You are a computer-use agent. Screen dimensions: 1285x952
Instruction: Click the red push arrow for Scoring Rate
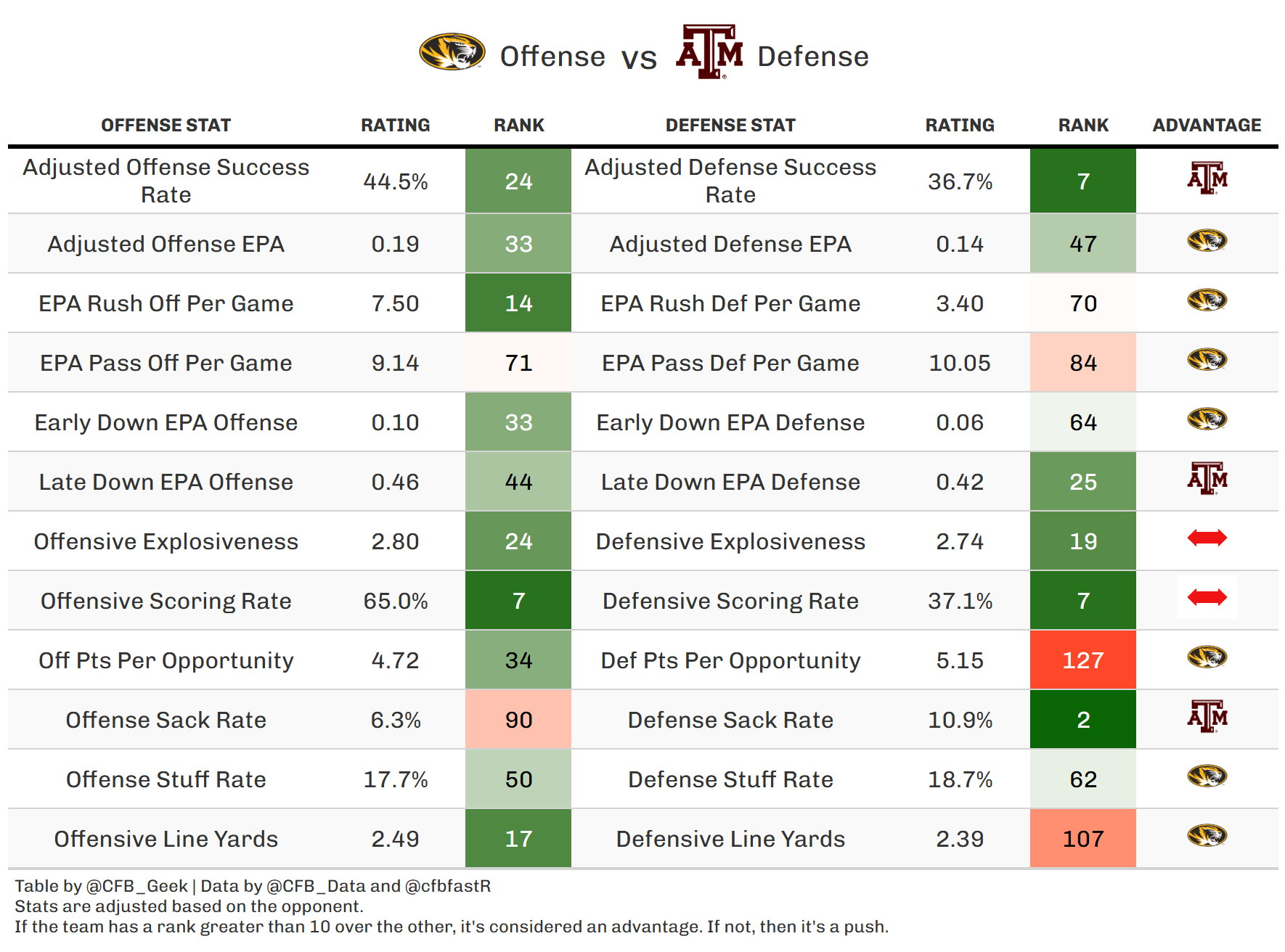(1207, 597)
